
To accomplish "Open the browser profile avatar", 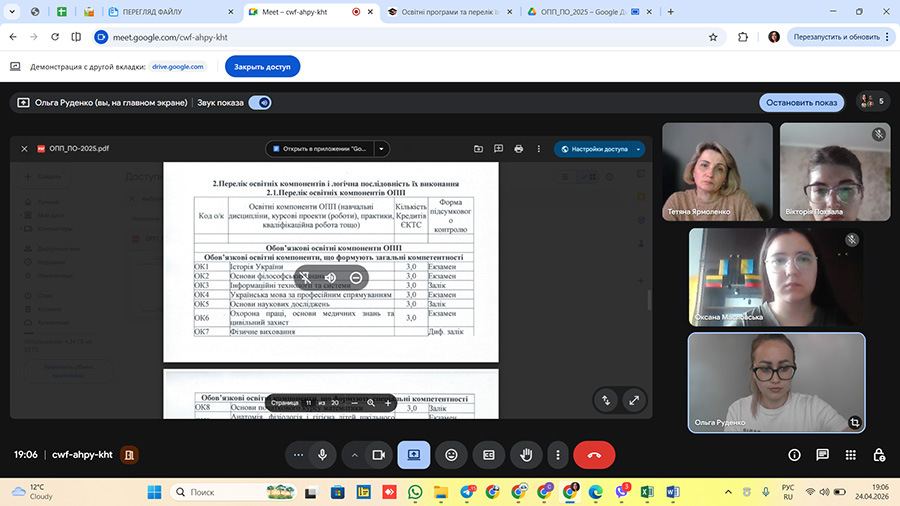I will (x=774, y=37).
